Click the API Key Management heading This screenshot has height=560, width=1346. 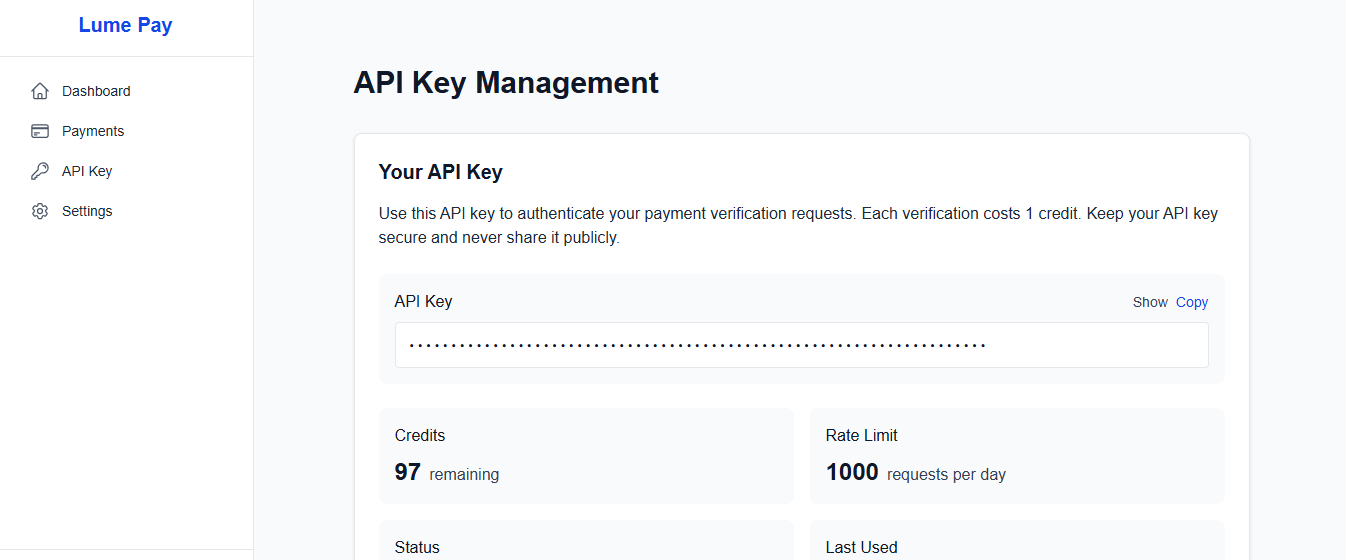(x=506, y=82)
